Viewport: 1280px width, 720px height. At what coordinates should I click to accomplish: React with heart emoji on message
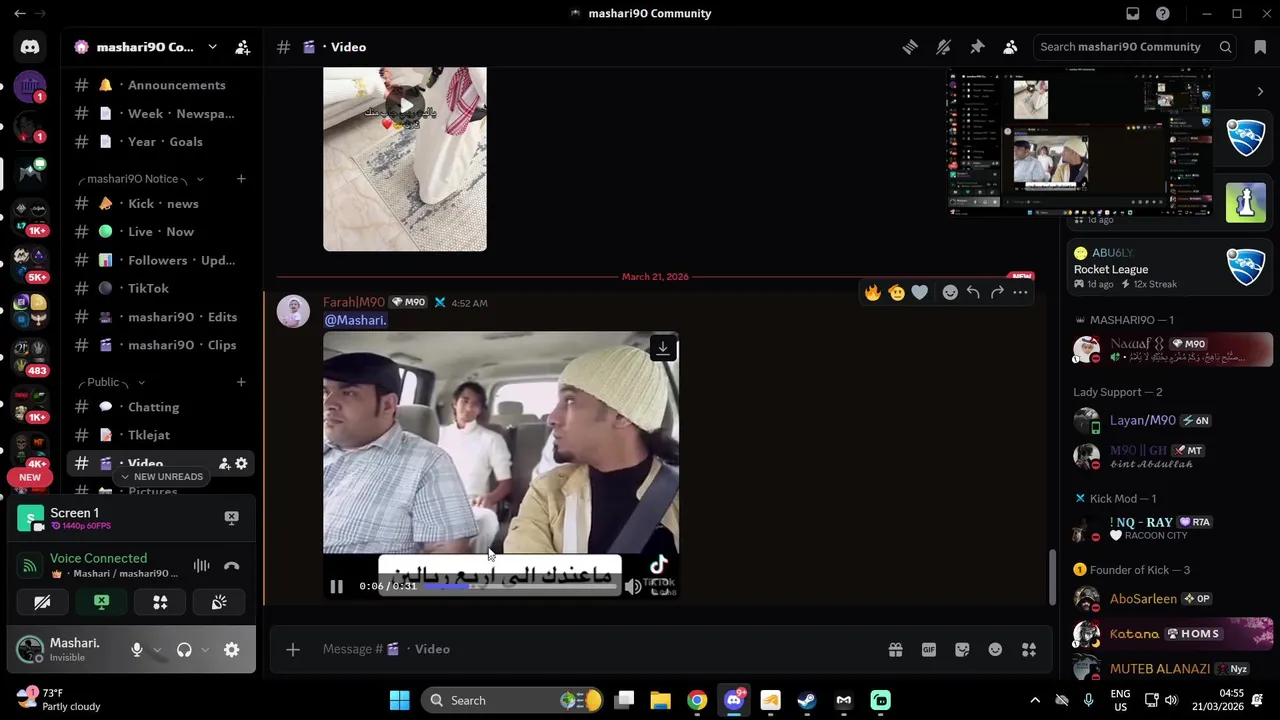click(920, 292)
